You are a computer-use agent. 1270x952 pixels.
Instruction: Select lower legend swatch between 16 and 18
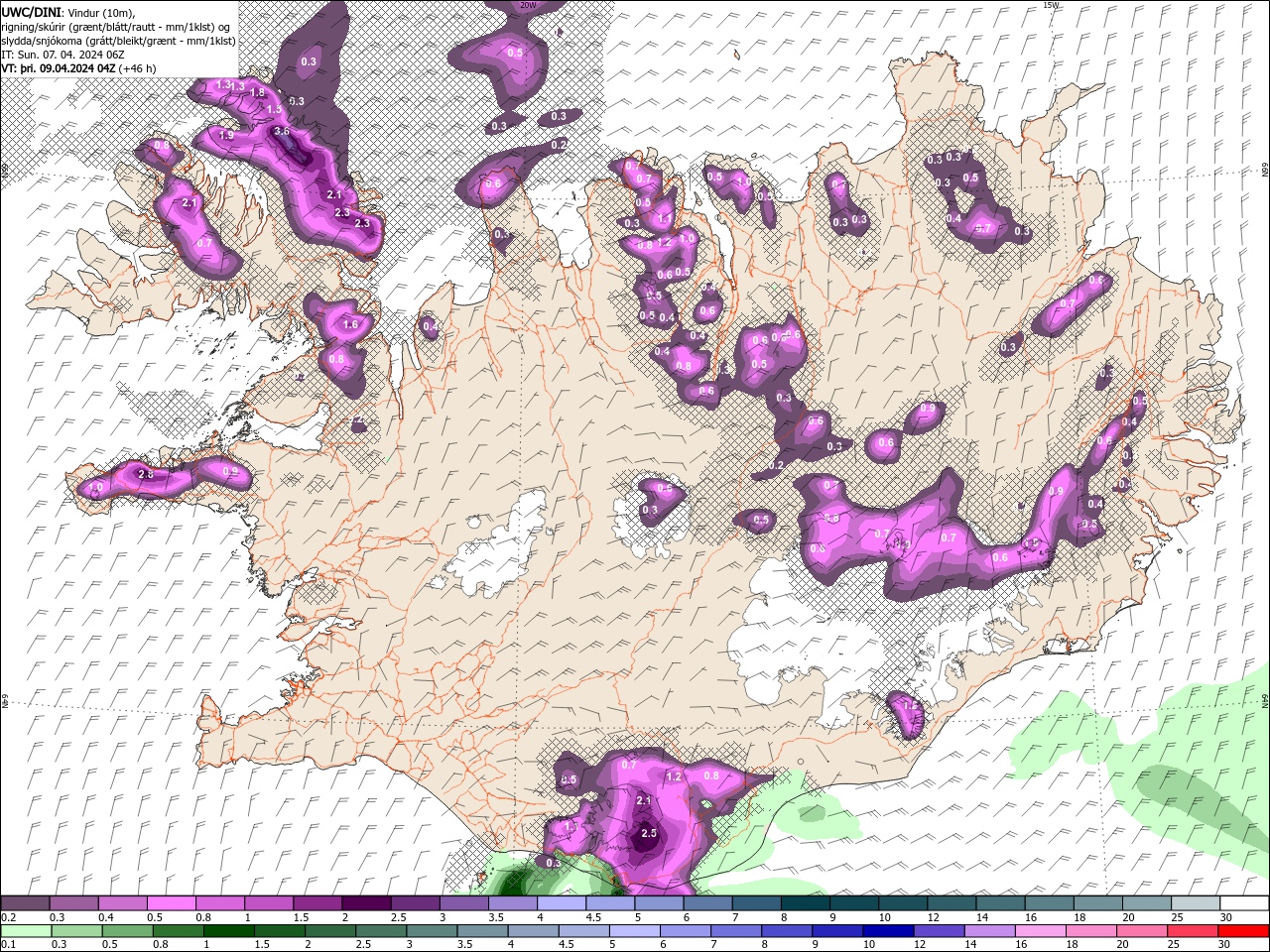click(1043, 931)
